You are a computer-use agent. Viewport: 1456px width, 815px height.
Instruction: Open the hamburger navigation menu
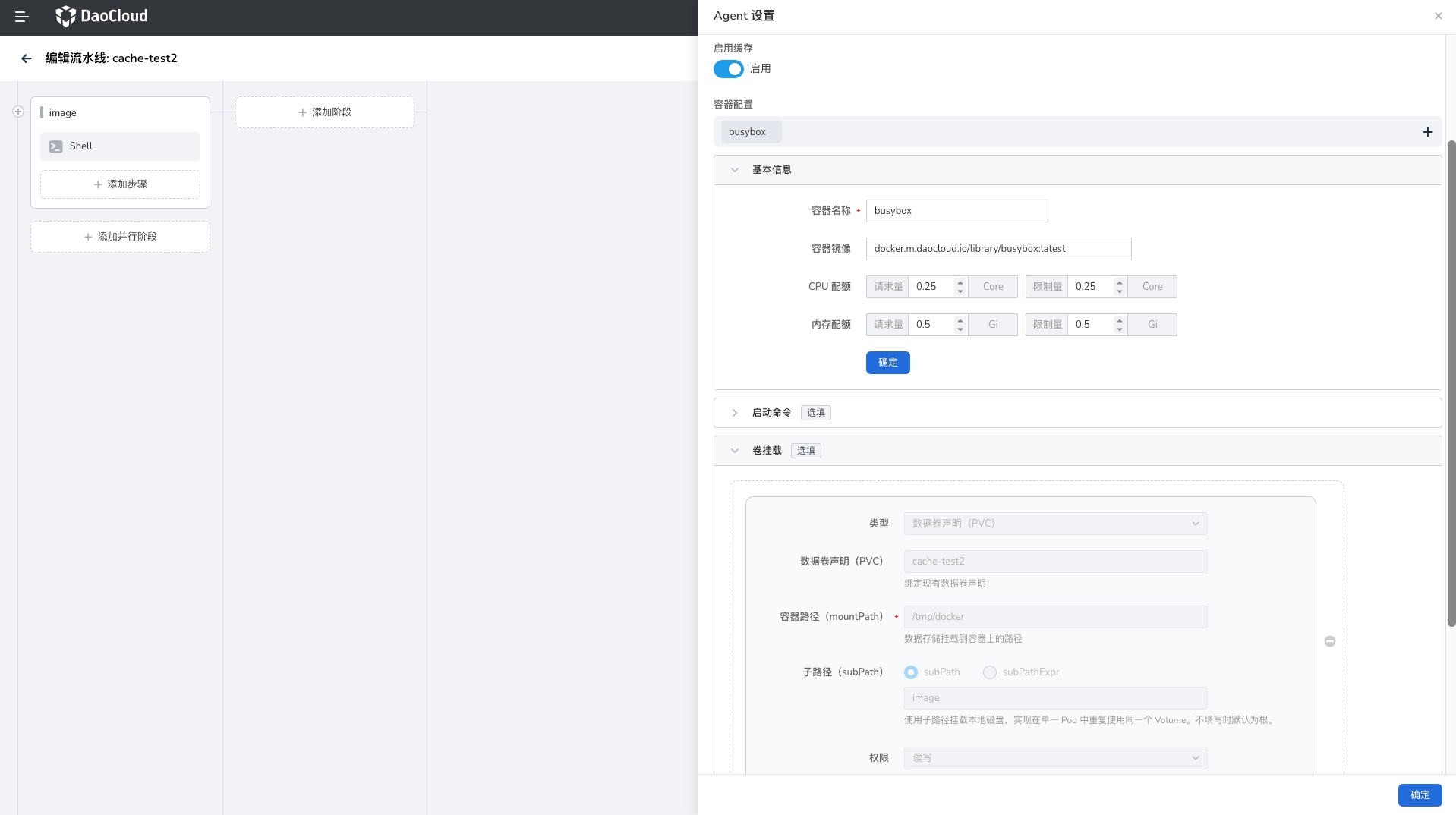(x=21, y=16)
